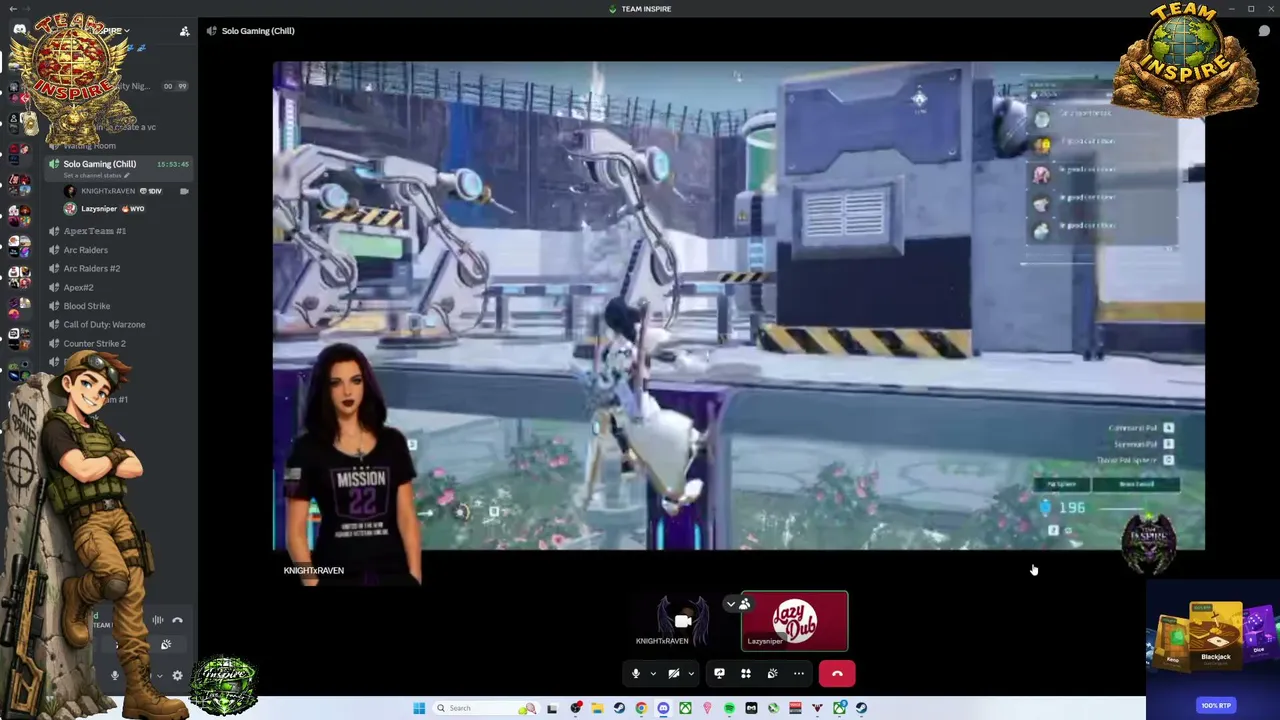This screenshot has width=1280, height=720.
Task: Open the soundboard in call controls
Action: coord(772,674)
